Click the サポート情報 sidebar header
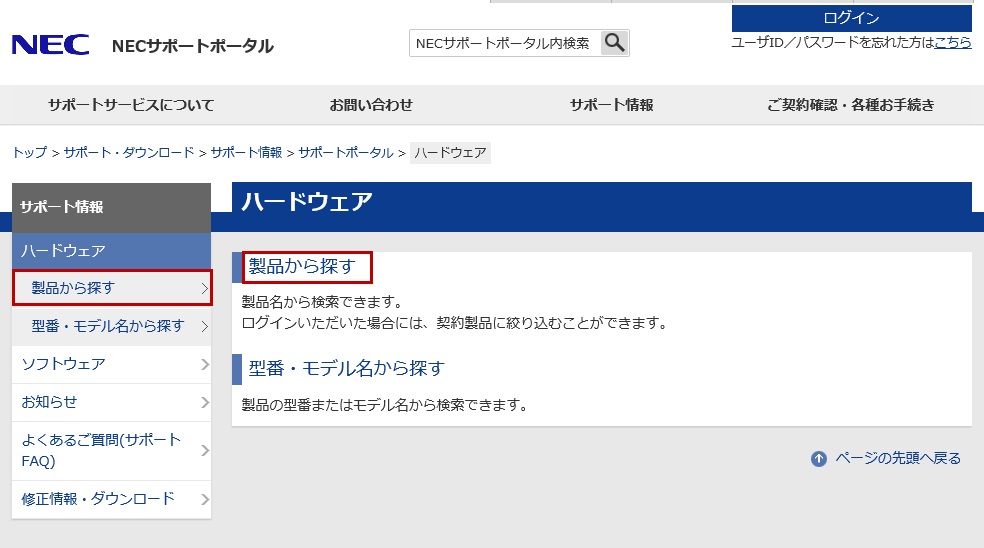Screen dimensions: 984x548 click(x=112, y=208)
